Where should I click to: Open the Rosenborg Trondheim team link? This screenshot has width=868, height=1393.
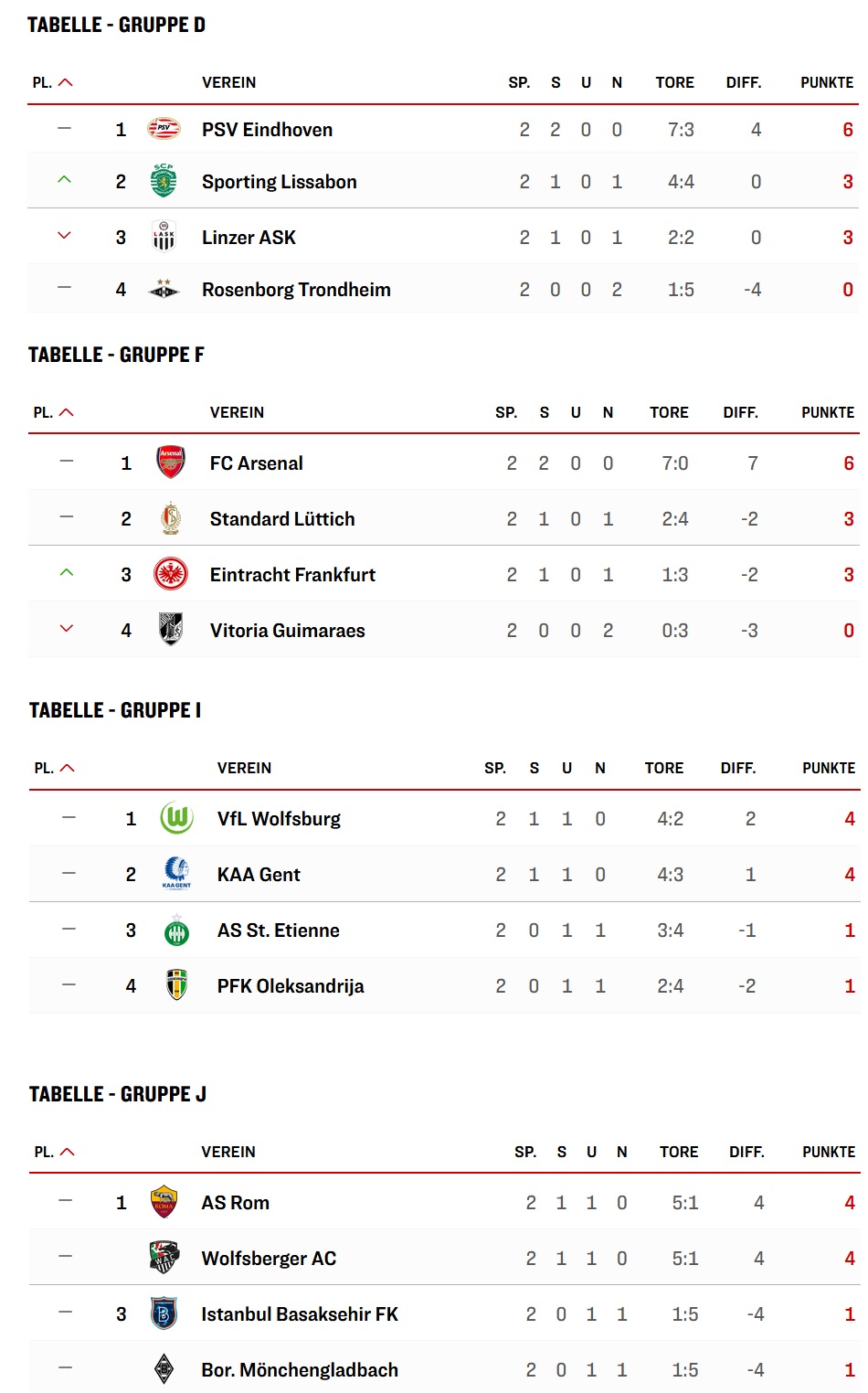coord(296,290)
